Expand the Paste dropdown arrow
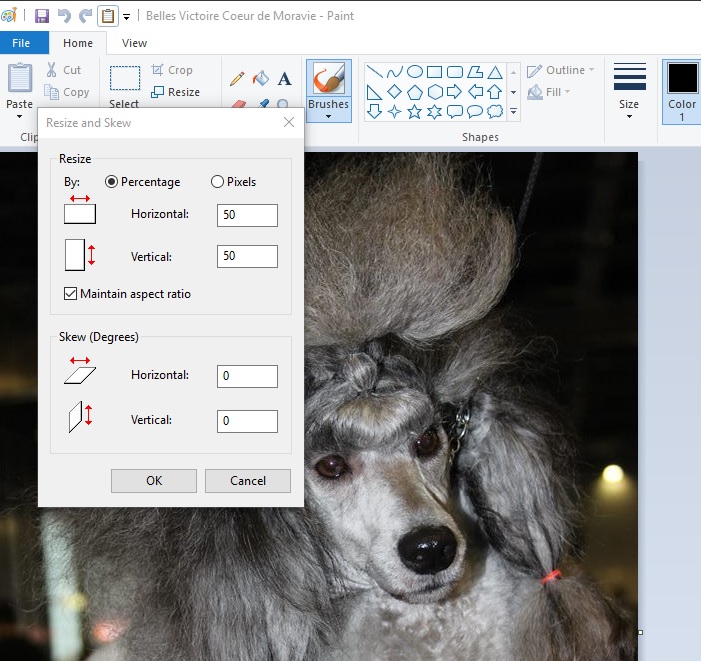701x661 pixels. (x=19, y=117)
